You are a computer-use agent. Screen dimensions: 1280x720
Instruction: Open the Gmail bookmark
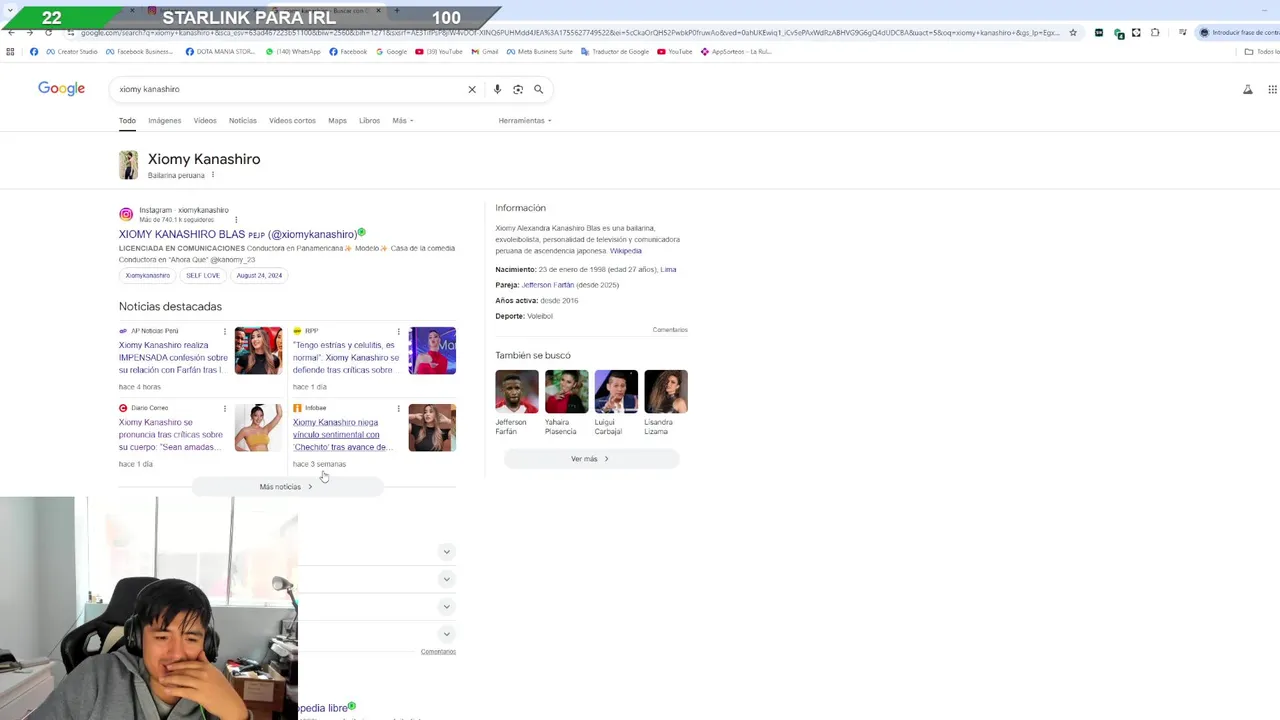[485, 51]
